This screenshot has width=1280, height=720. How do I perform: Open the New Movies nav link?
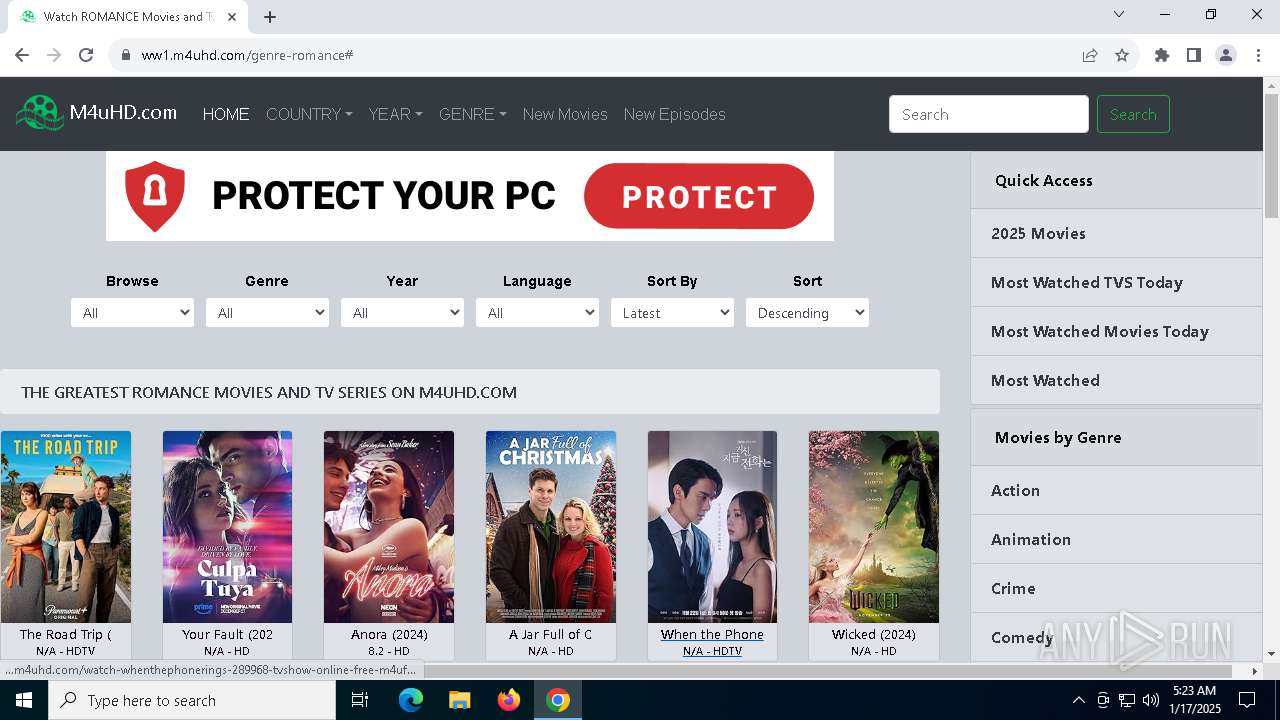tap(565, 114)
